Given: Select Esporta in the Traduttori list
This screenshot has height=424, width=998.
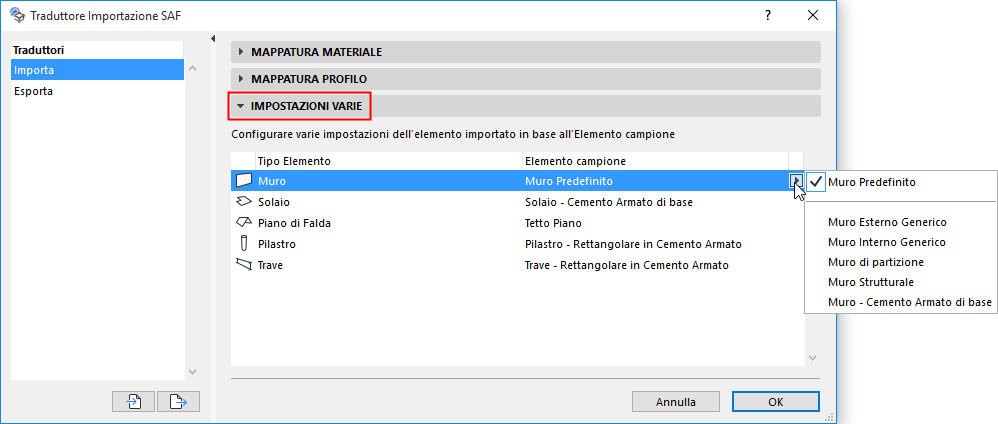Looking at the screenshot, I should pyautogui.click(x=34, y=91).
